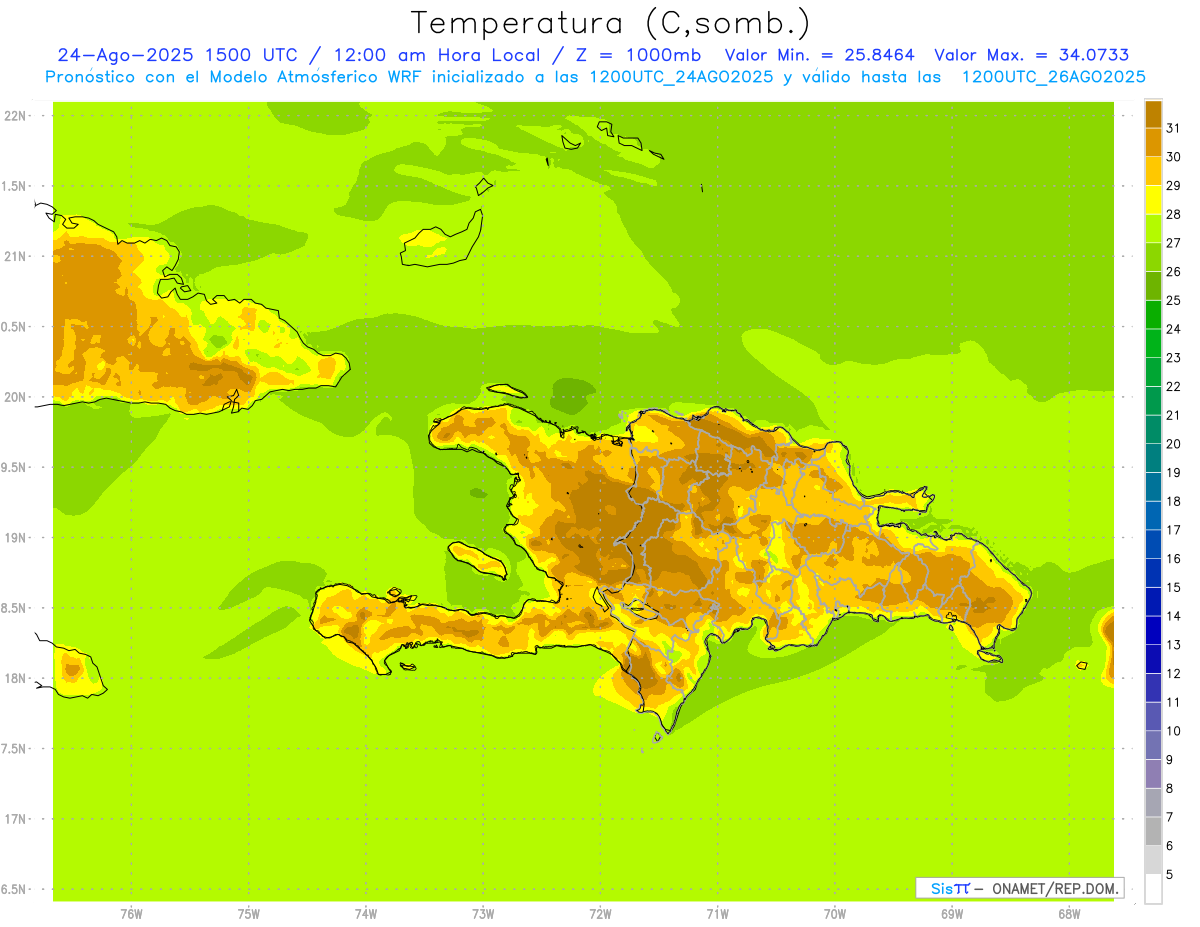The image size is (1200, 927).
Task: Click the '22N' latitude label
Action: click(x=15, y=116)
